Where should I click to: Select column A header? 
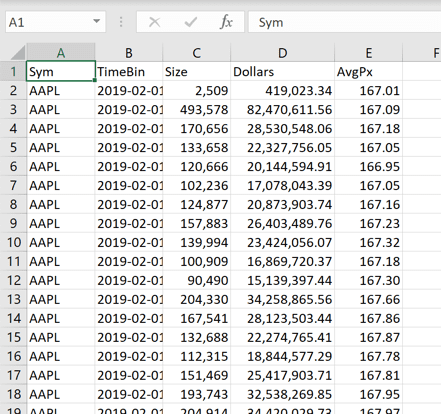(x=61, y=53)
